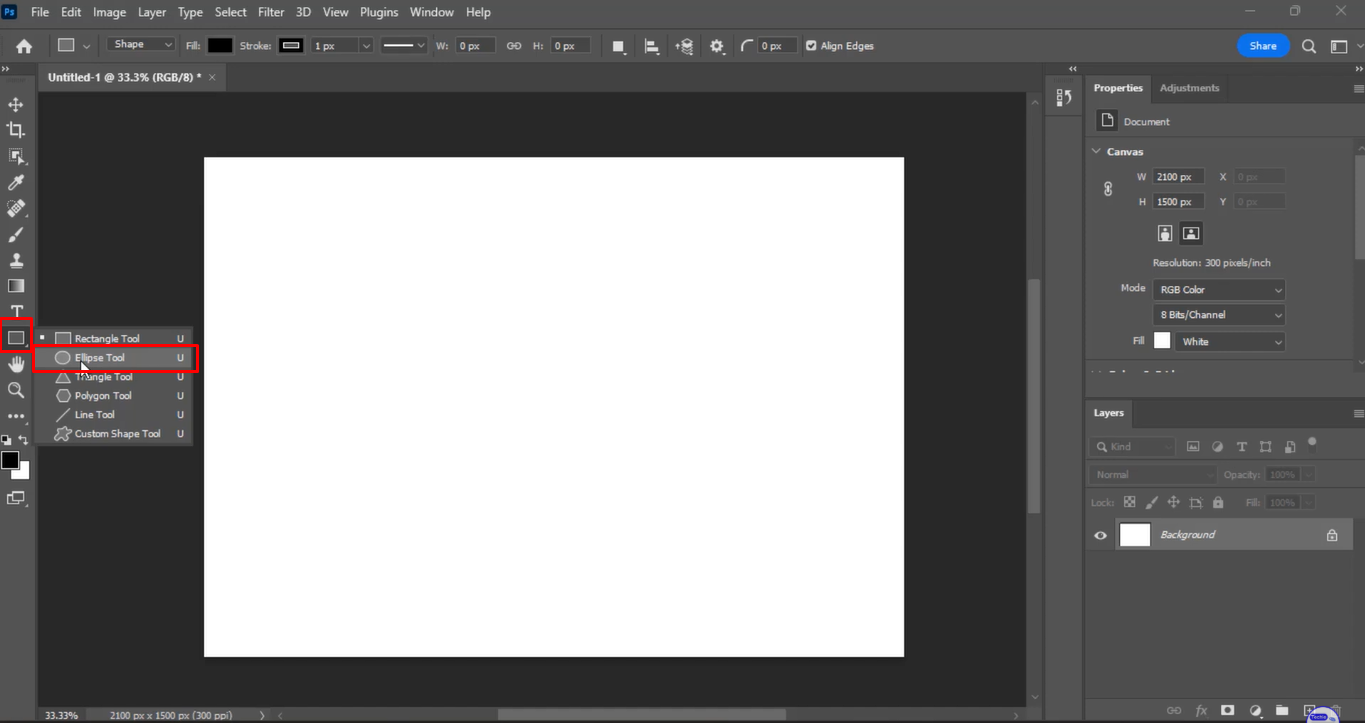
Task: Select the Brush tool
Action: 15,234
